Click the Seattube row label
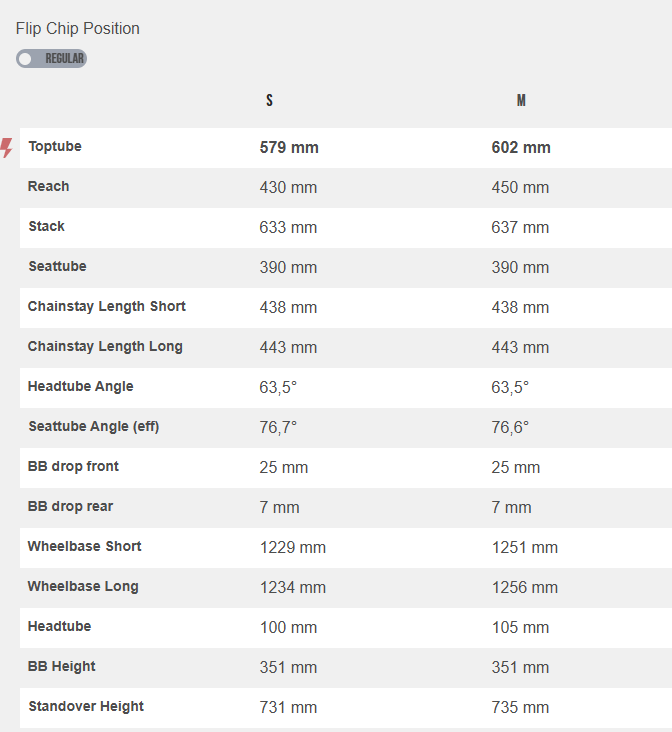Screen dimensions: 672x732 [x=57, y=267]
